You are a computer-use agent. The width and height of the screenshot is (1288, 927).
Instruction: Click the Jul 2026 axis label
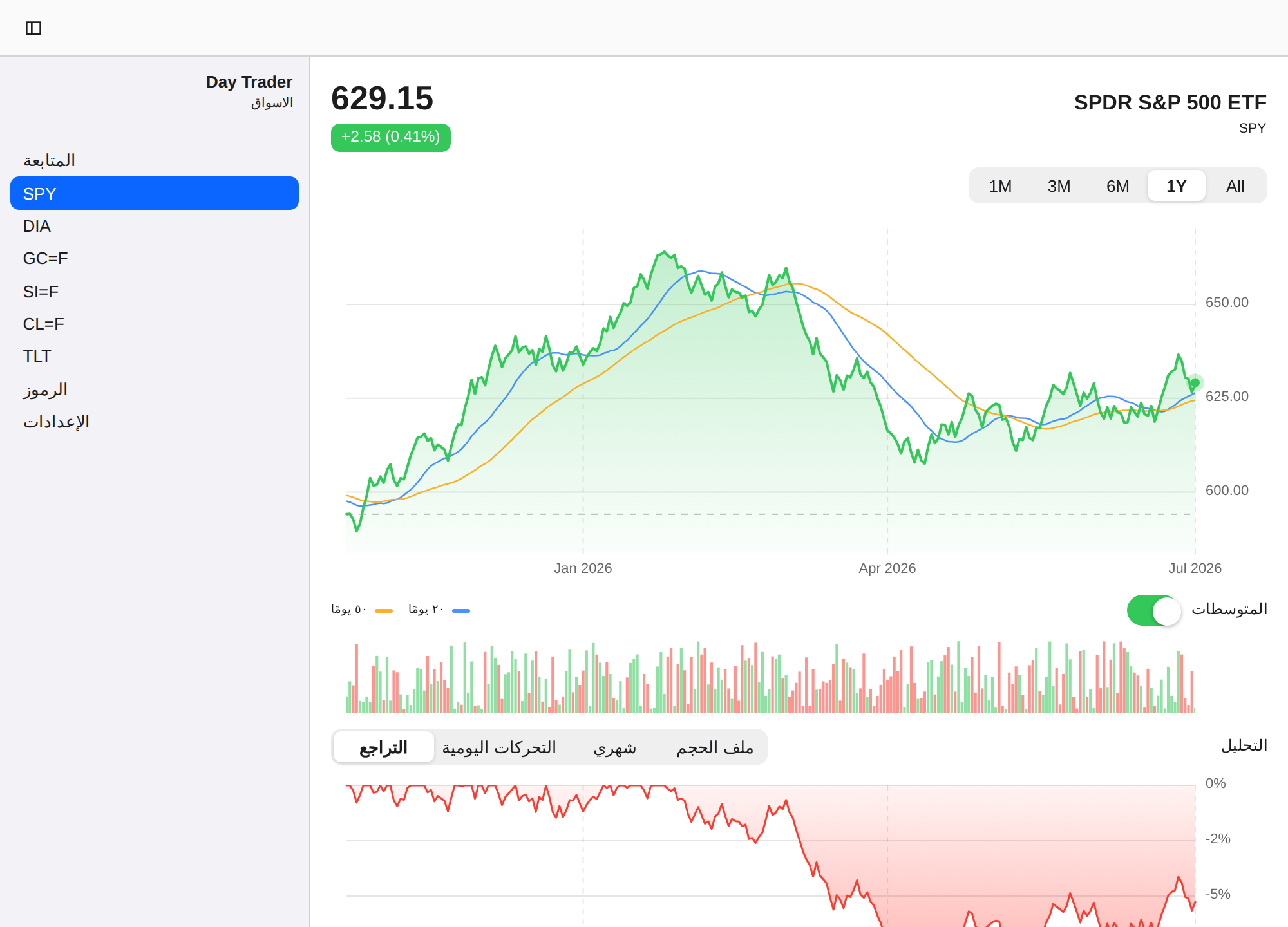click(x=1195, y=568)
